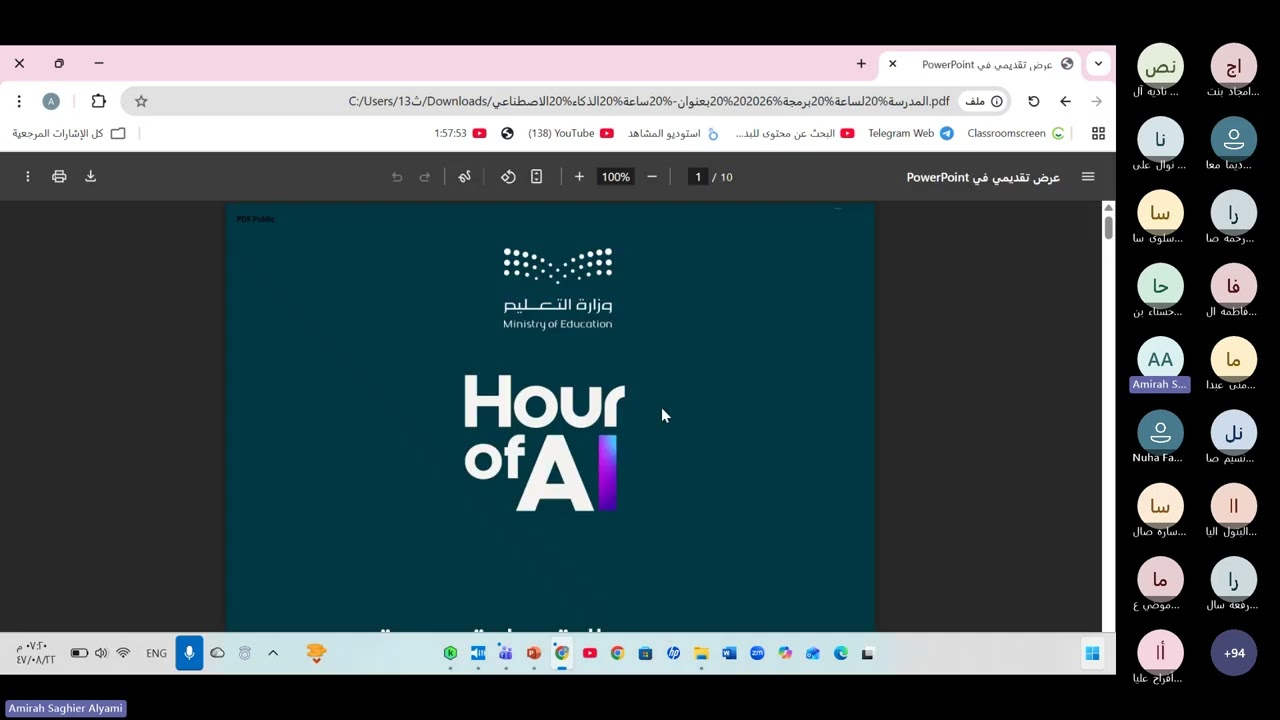Open volume control speaker icon
The image size is (1280, 720).
(x=101, y=653)
